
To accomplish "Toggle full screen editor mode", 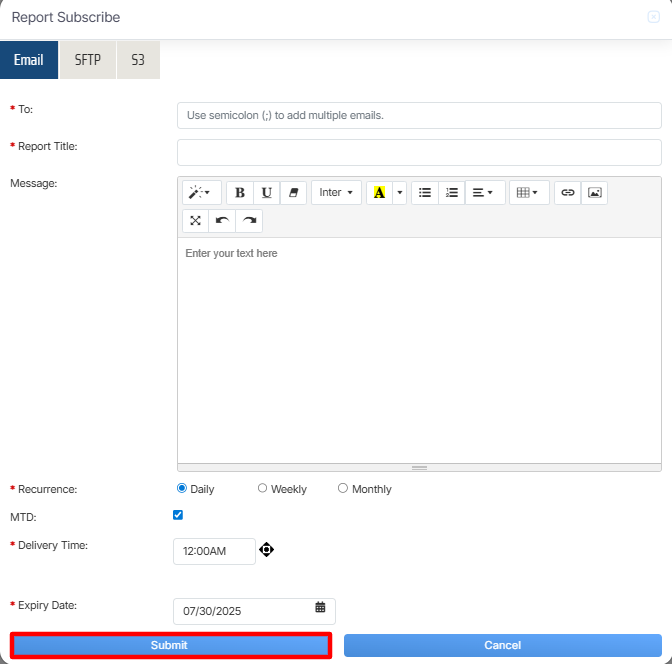I will point(196,220).
